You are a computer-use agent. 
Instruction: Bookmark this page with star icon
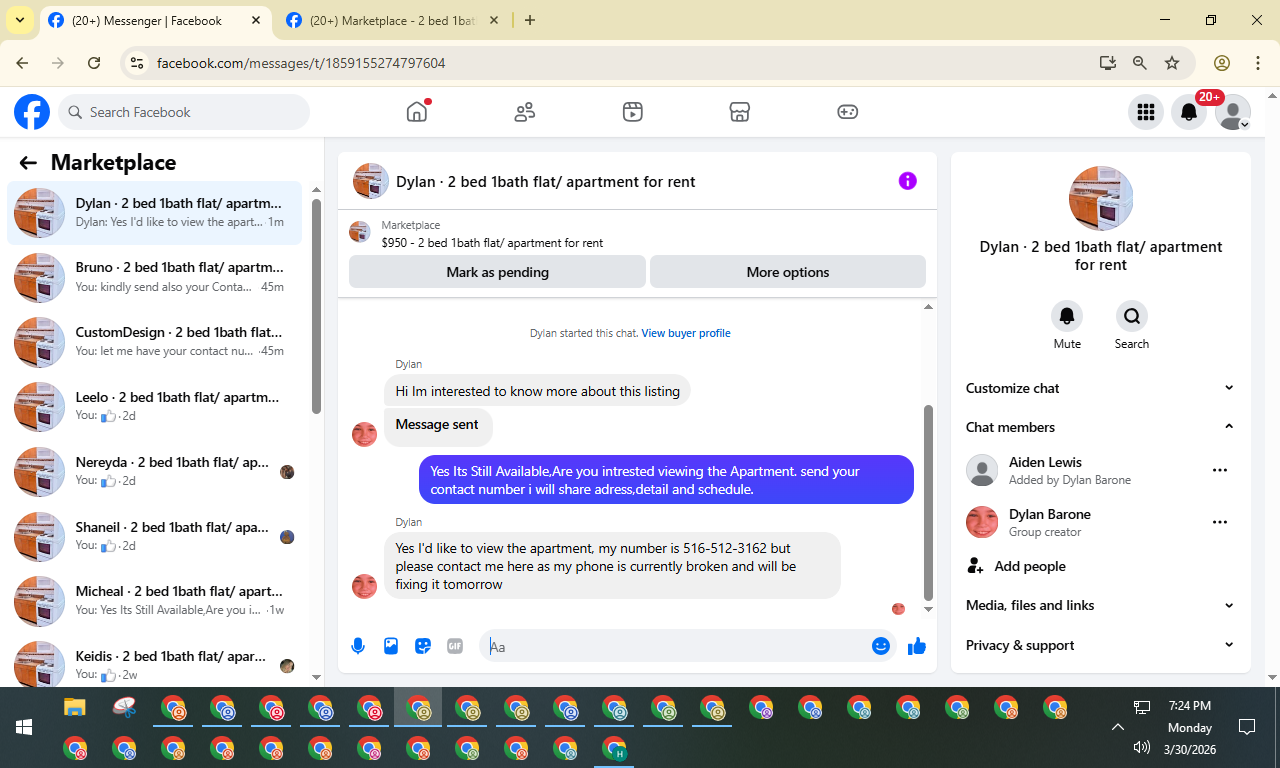[x=1172, y=63]
